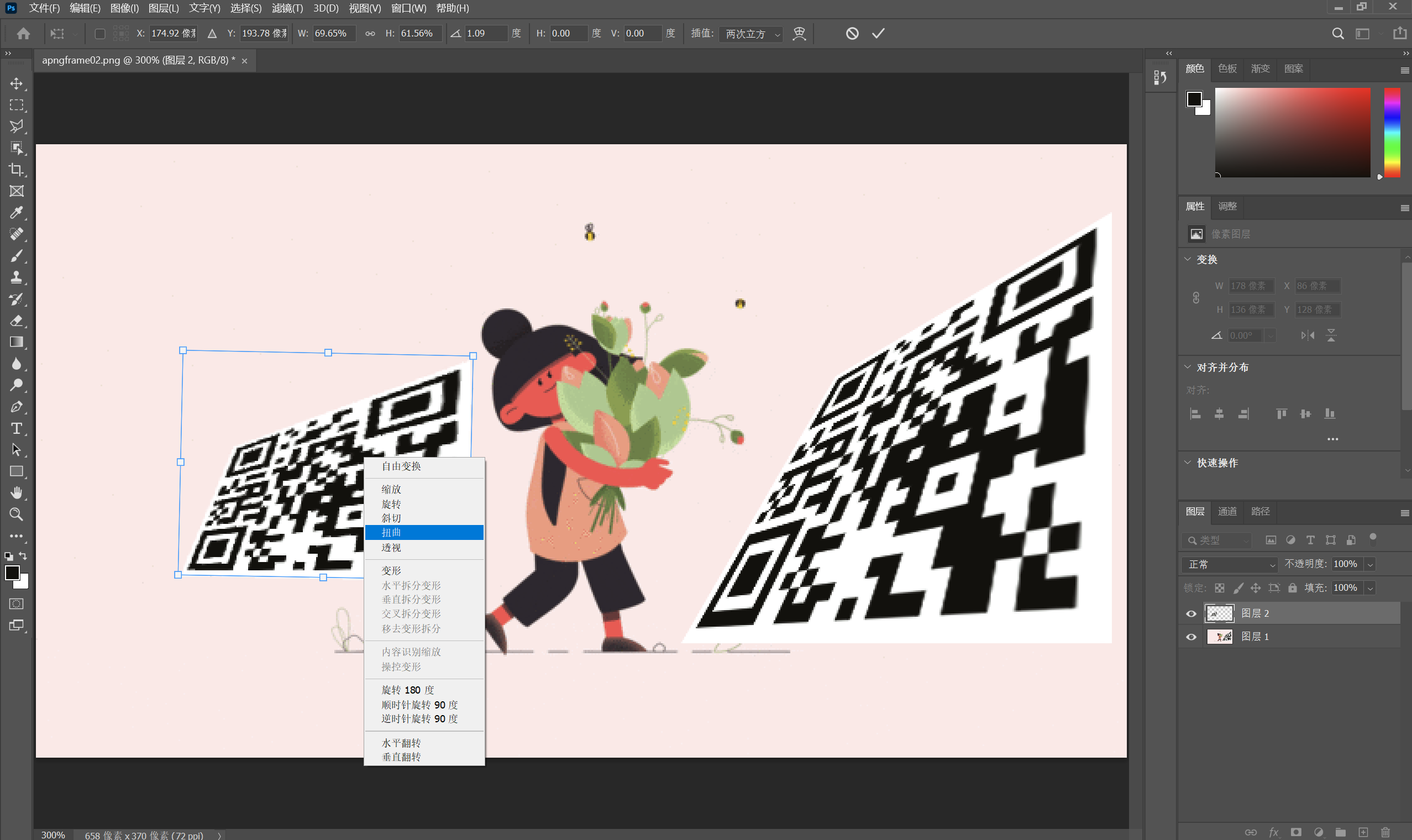Select the Rectangular Marquee tool
This screenshot has height=840, width=1412.
tap(17, 104)
